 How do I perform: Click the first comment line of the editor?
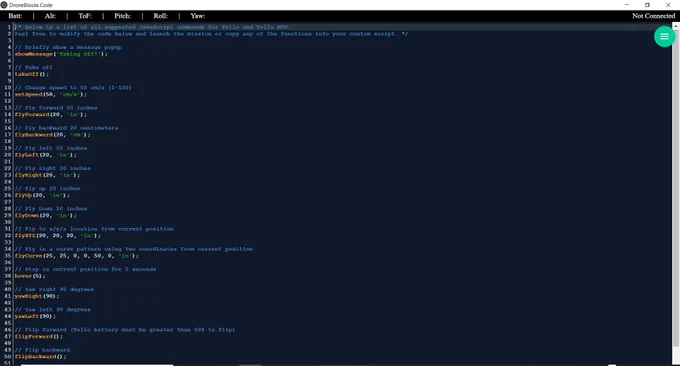152,27
